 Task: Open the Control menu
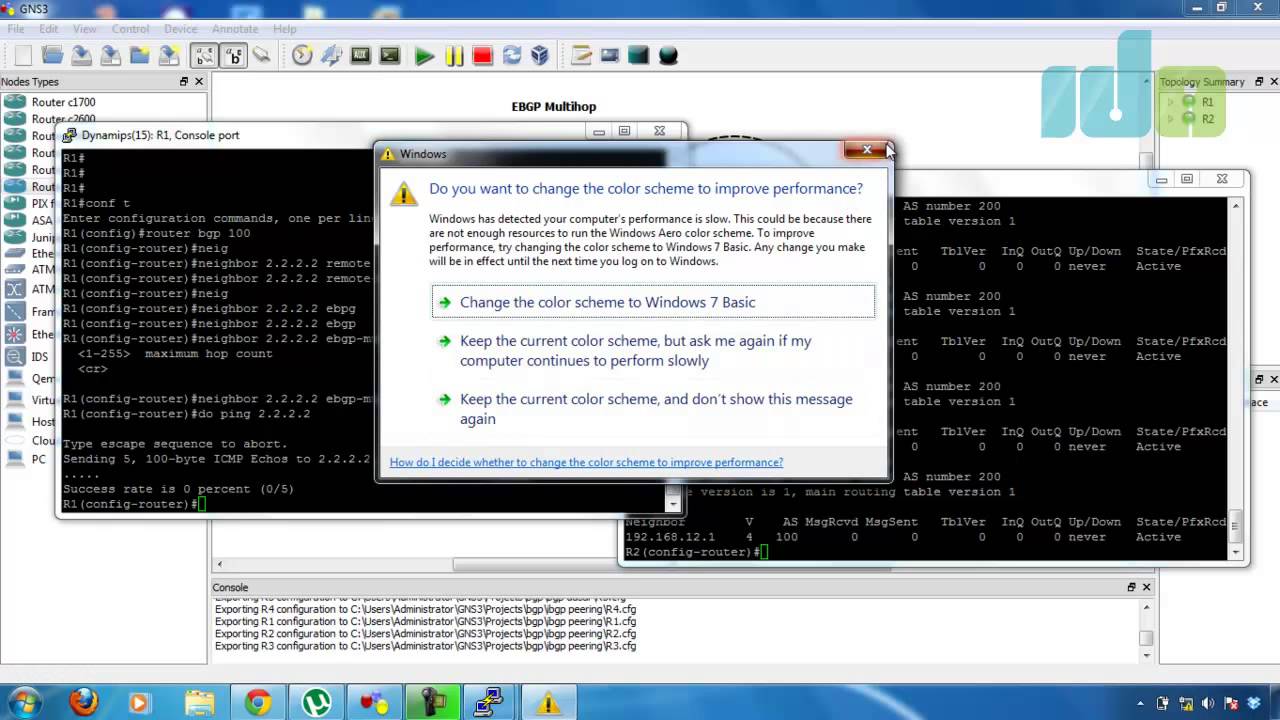130,29
